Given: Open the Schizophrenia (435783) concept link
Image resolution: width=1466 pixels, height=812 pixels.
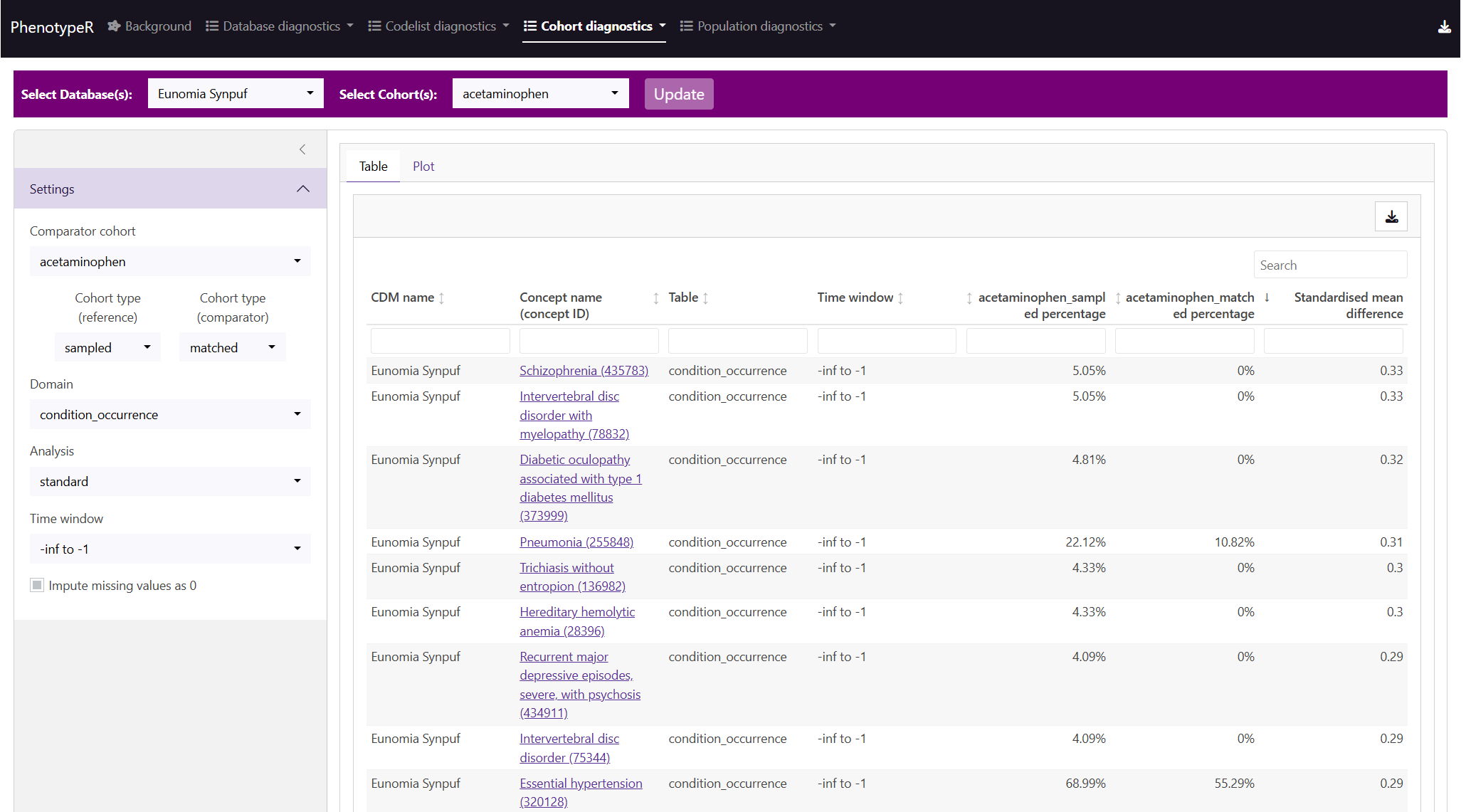Looking at the screenshot, I should [584, 370].
